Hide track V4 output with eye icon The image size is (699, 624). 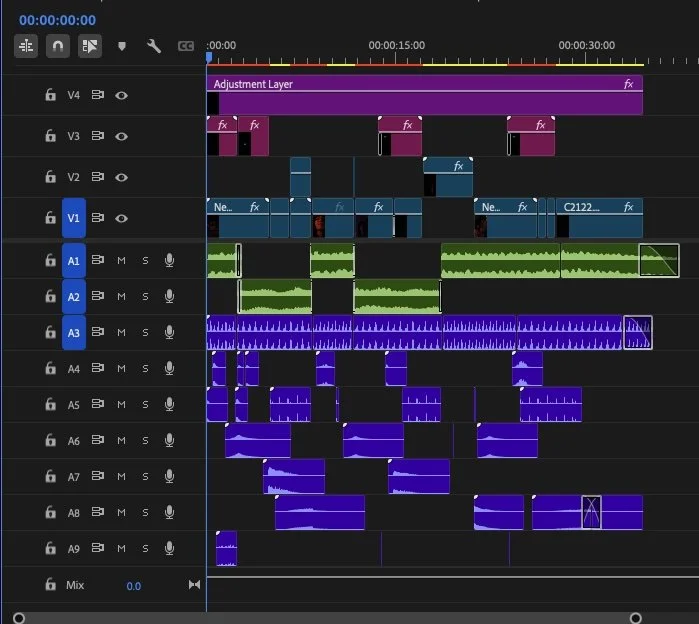pyautogui.click(x=121, y=95)
